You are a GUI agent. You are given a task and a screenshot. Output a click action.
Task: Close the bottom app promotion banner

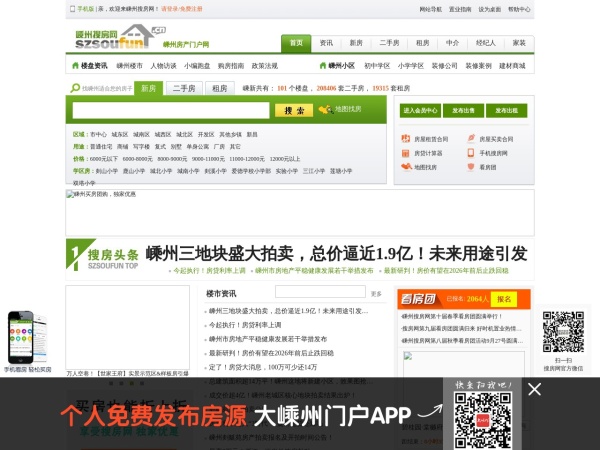[534, 389]
